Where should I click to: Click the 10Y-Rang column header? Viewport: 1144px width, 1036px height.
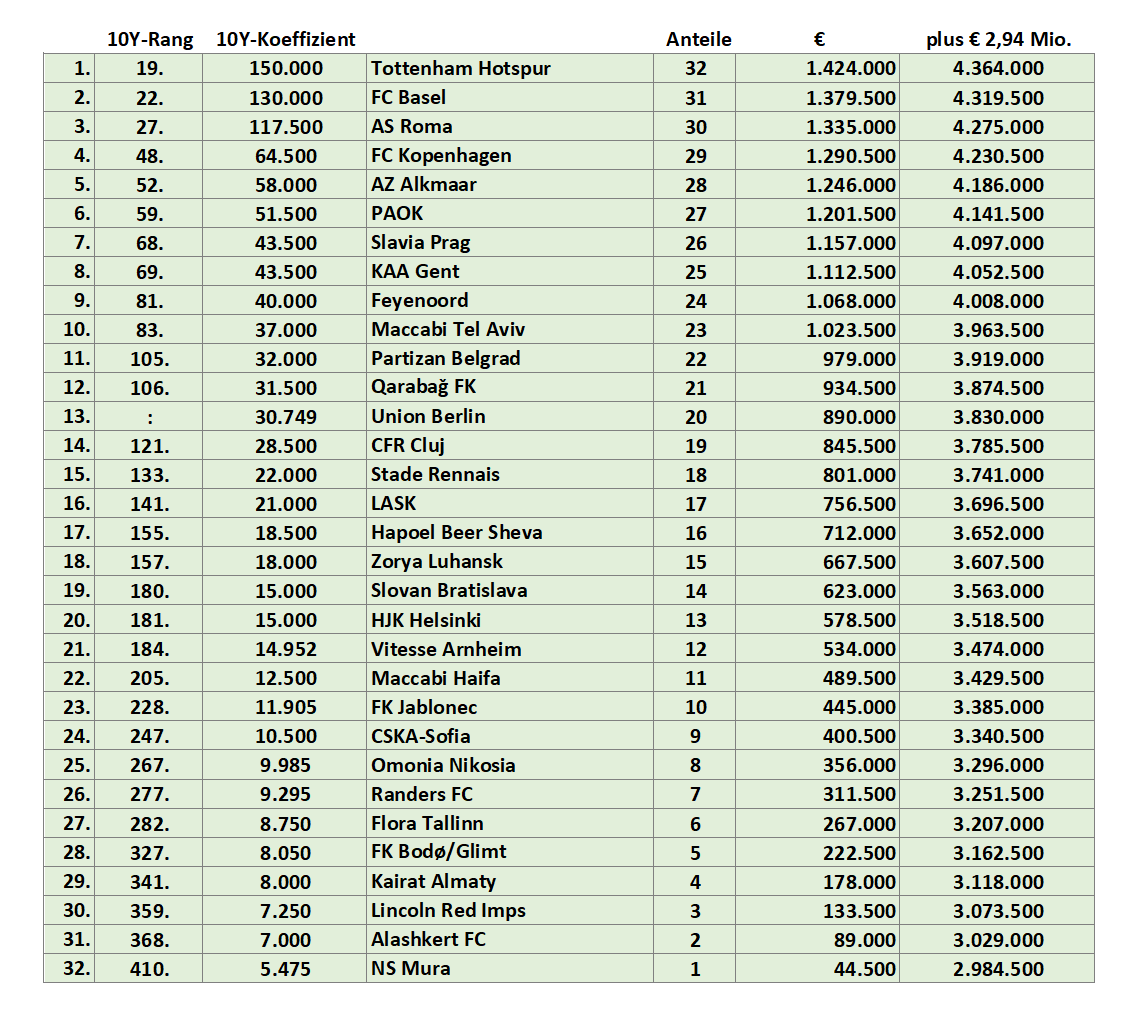click(150, 39)
